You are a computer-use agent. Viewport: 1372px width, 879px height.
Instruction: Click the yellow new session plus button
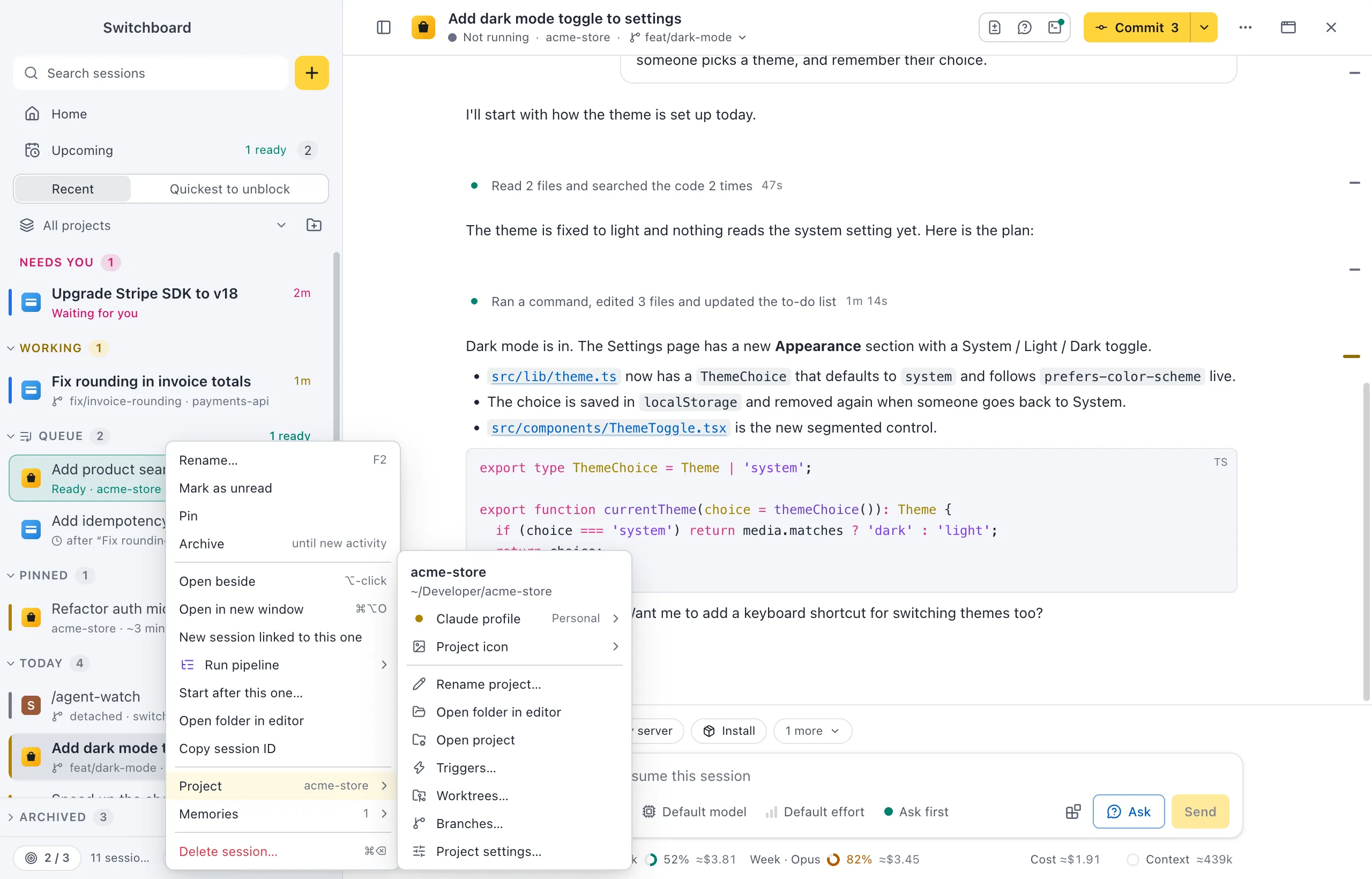pos(311,73)
